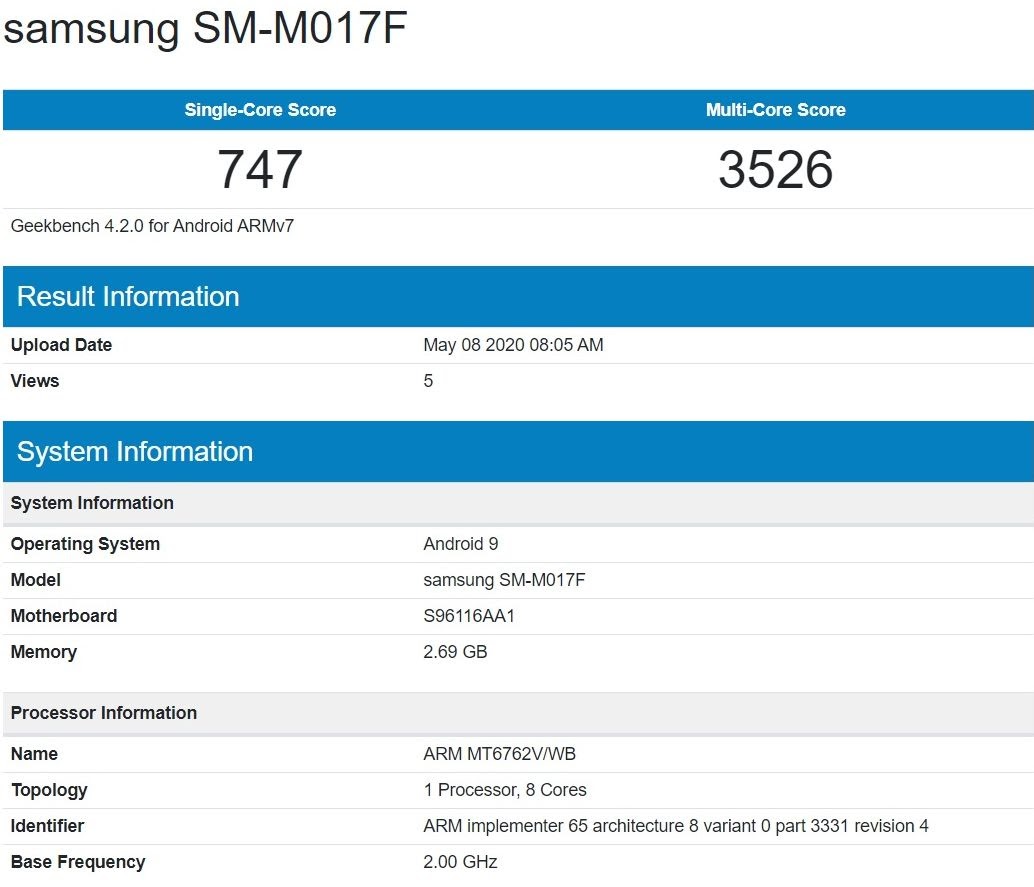Image resolution: width=1034 pixels, height=887 pixels.
Task: Select the Upload Date row label
Action: pyautogui.click(x=61, y=345)
